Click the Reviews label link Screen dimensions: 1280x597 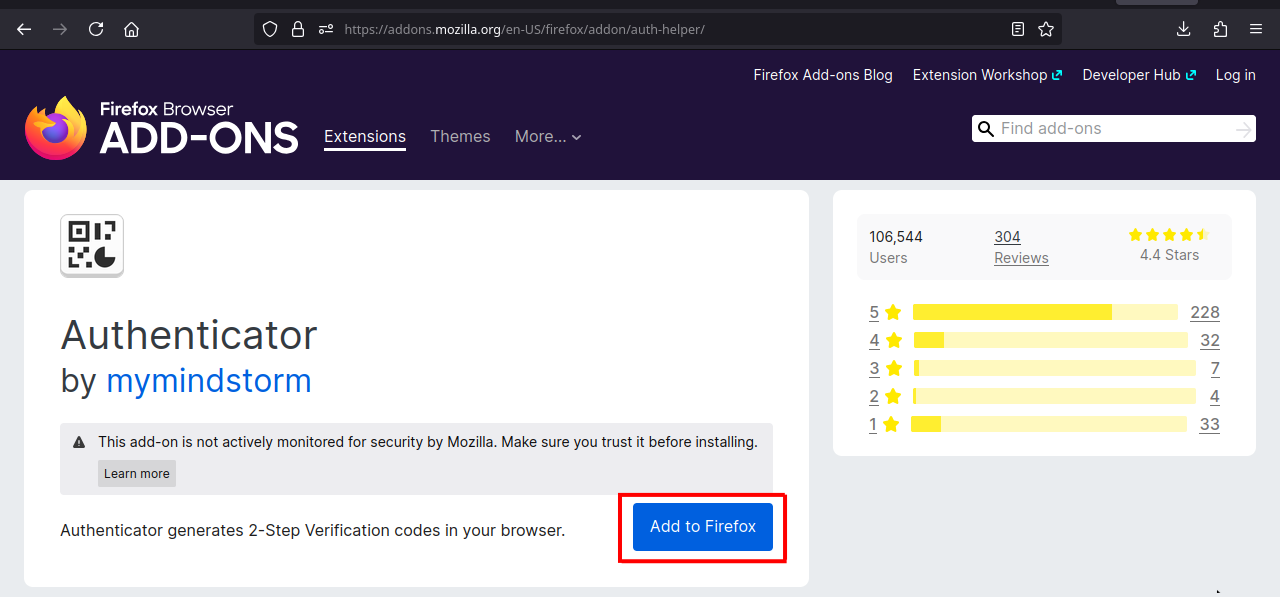coord(1021,258)
